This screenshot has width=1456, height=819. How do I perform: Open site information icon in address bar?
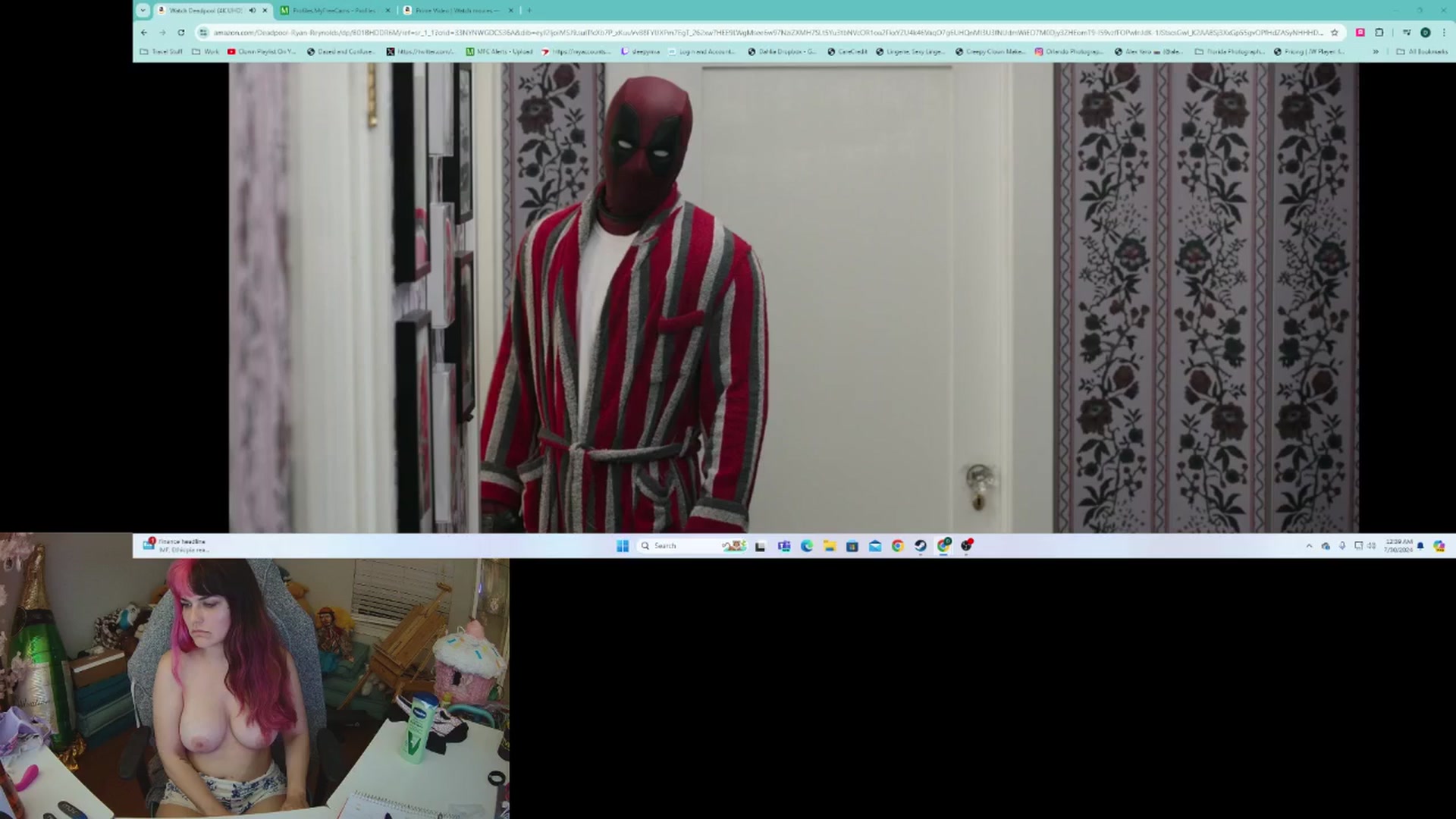click(x=203, y=33)
